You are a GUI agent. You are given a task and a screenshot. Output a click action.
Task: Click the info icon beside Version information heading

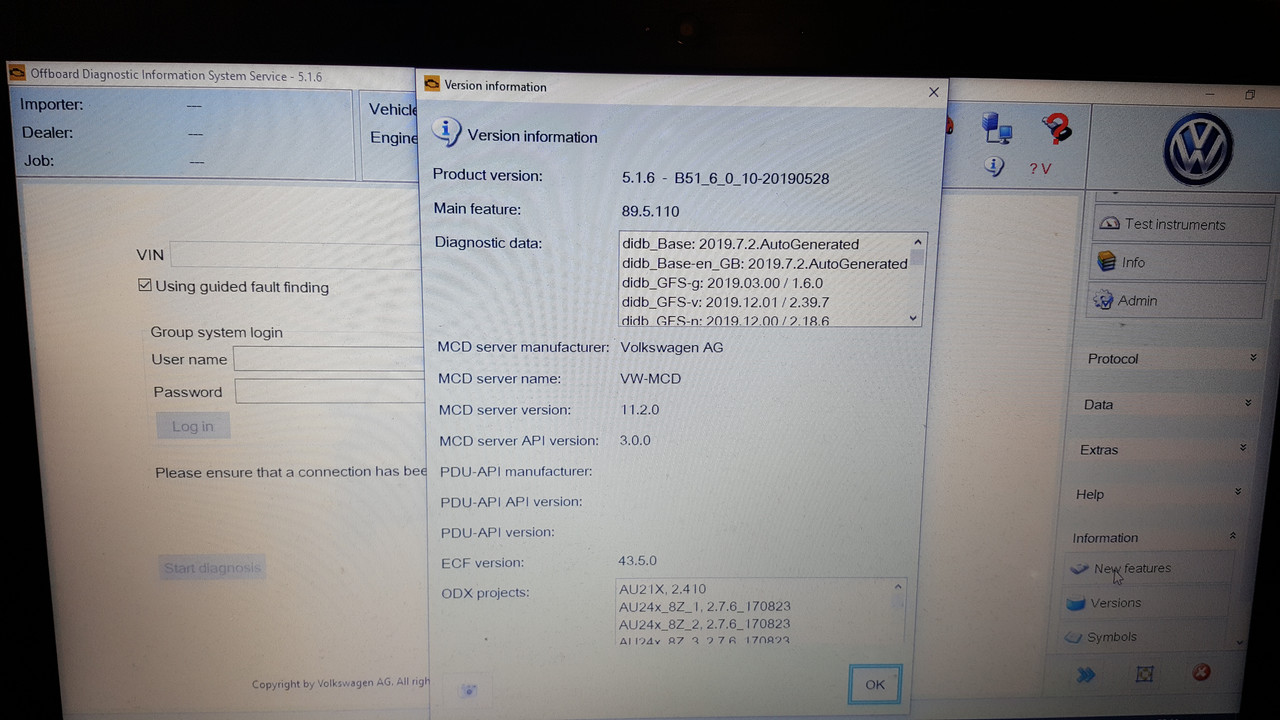[446, 132]
